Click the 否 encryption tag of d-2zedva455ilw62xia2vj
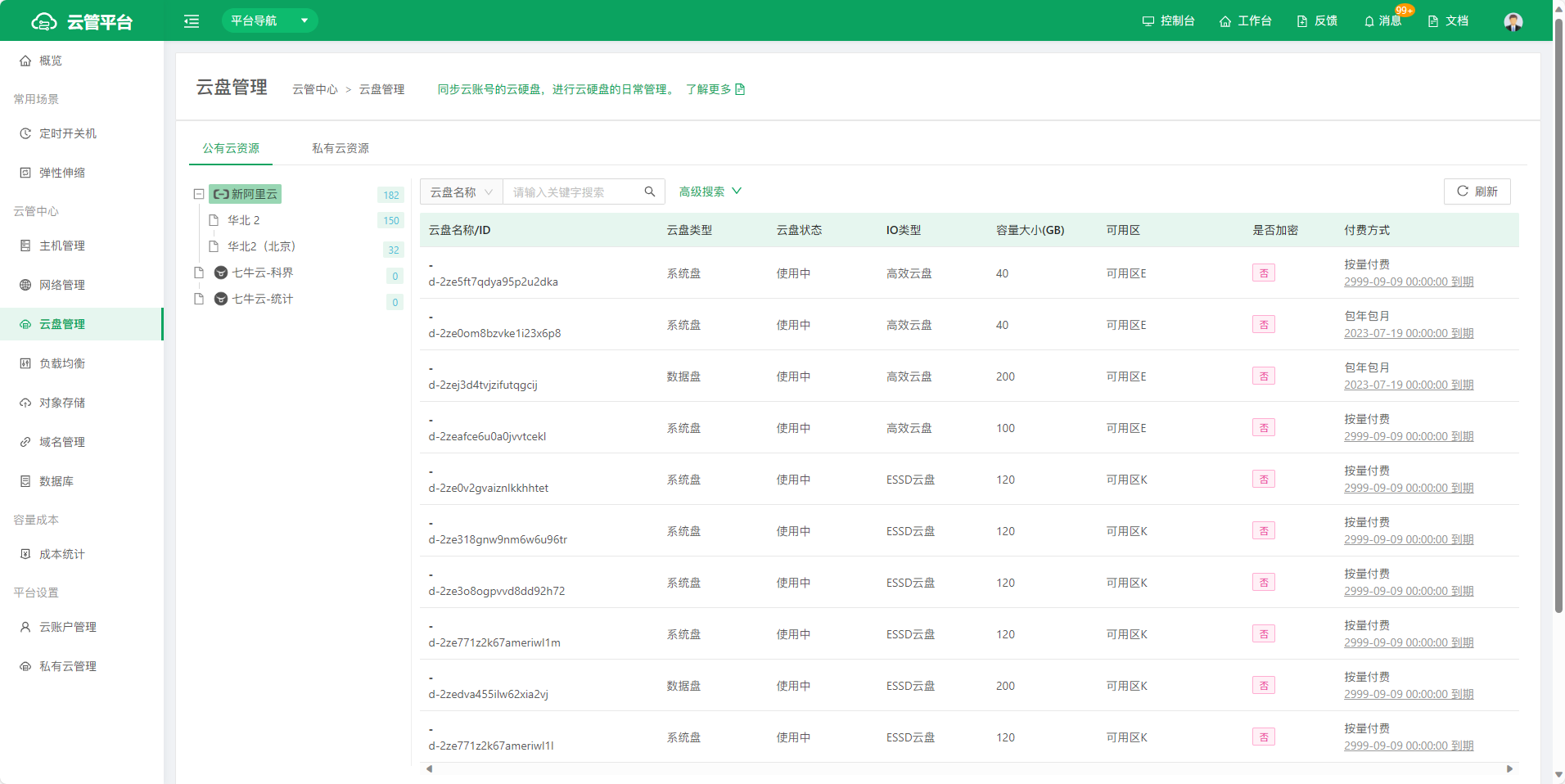Image resolution: width=1565 pixels, height=784 pixels. tap(1264, 686)
